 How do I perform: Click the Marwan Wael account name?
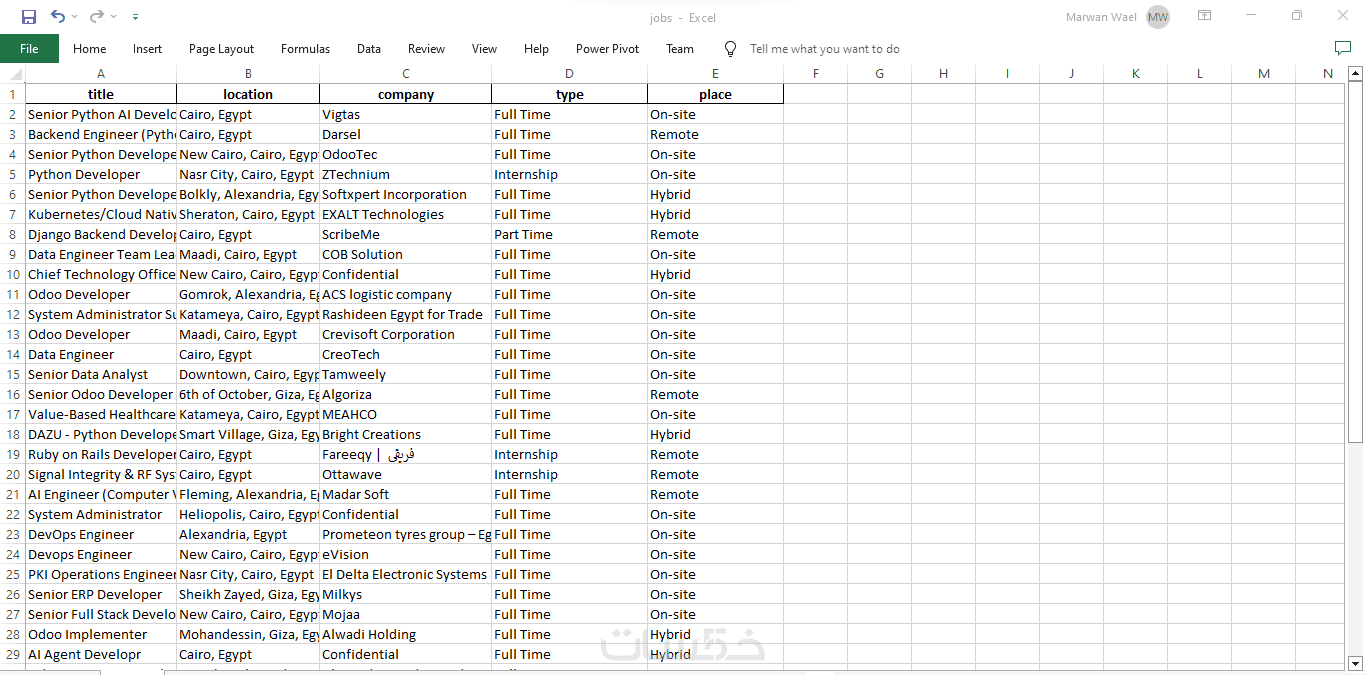coord(1101,17)
